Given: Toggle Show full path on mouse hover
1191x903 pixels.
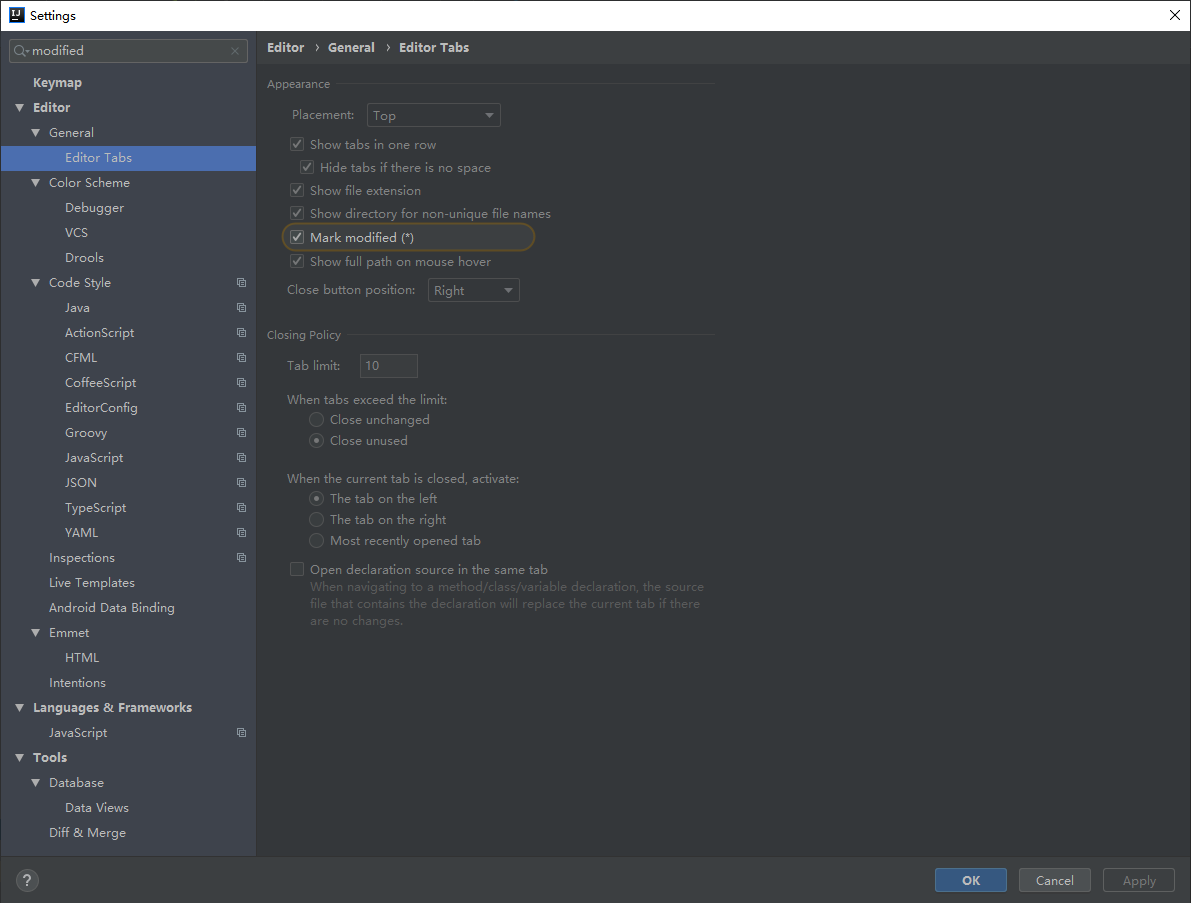Looking at the screenshot, I should (297, 261).
